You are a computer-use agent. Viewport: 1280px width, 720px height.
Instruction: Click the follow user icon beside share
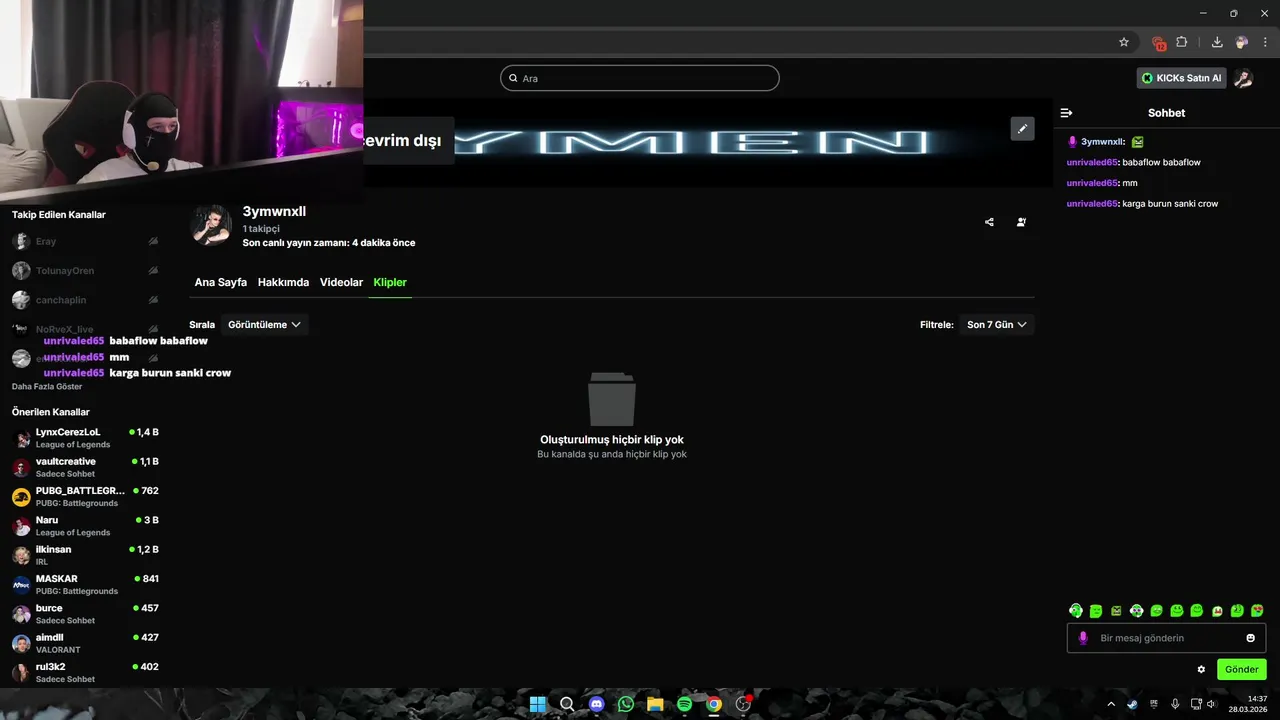(x=1021, y=222)
